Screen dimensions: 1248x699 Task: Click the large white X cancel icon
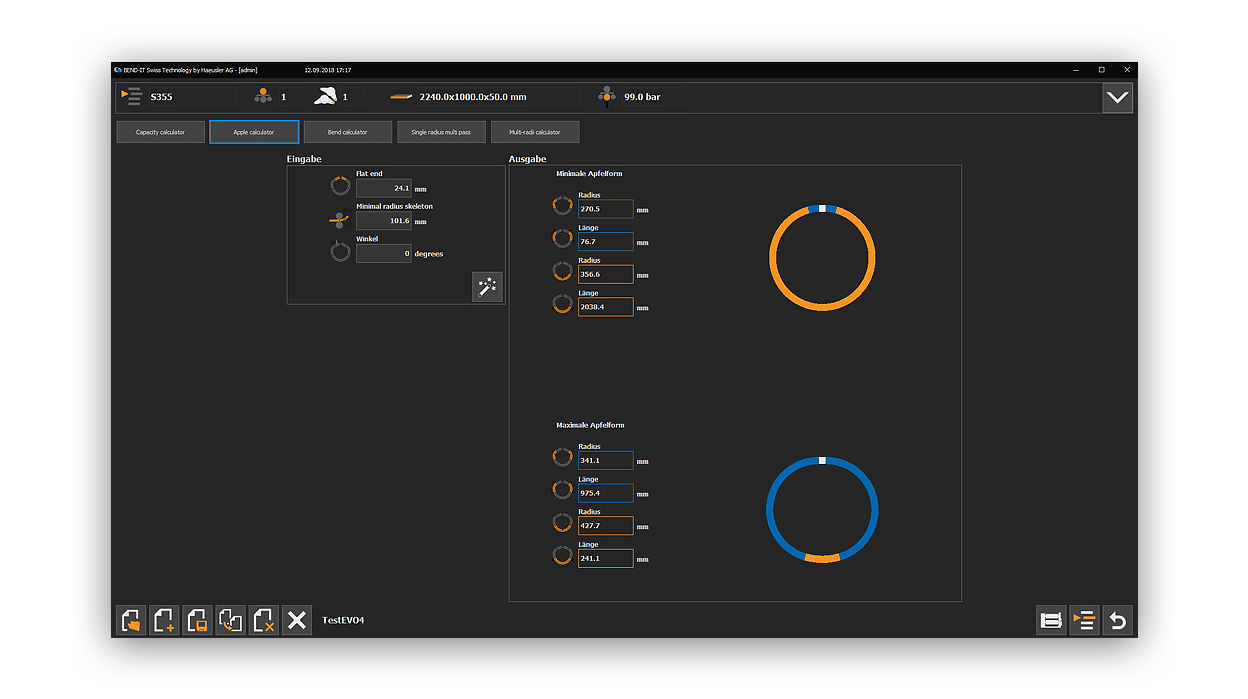point(296,621)
